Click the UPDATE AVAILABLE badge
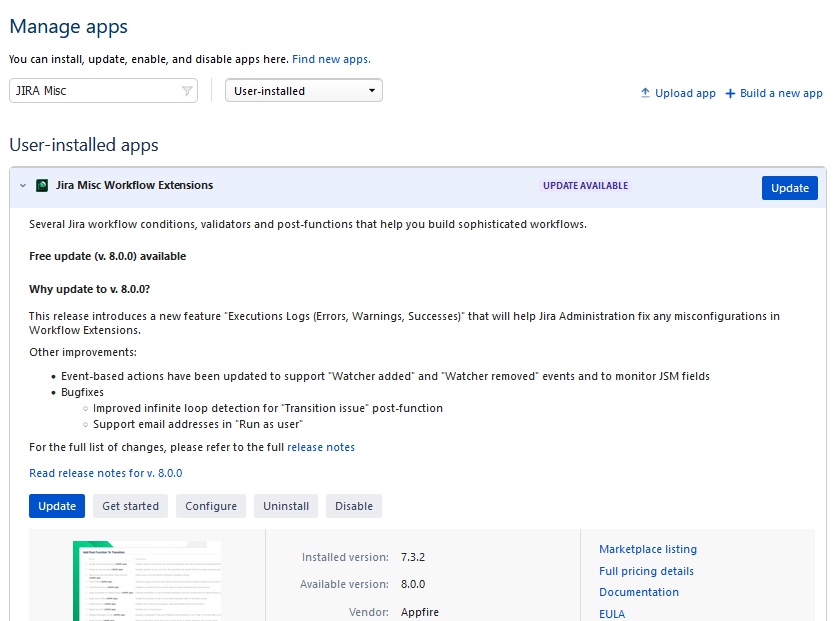The height and width of the screenshot is (621, 838). [585, 185]
